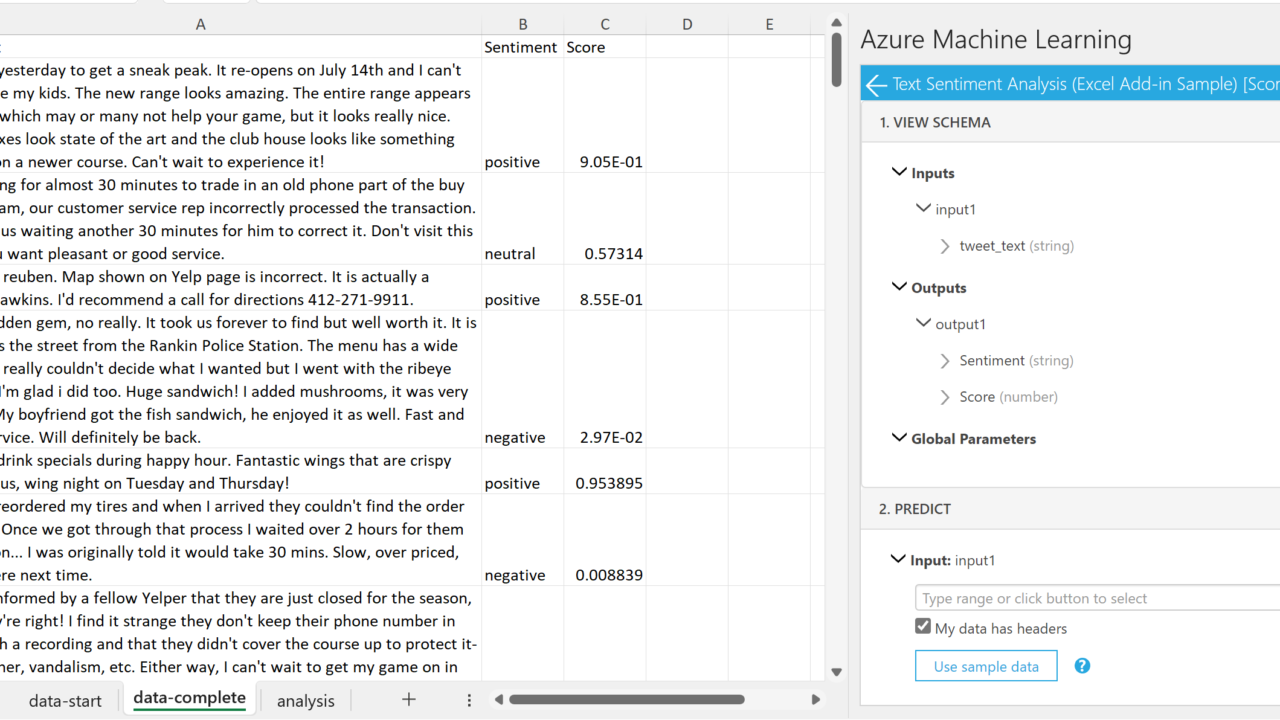Screen dimensions: 1280x720
Task: Click the input range text field
Action: [x=1095, y=598]
